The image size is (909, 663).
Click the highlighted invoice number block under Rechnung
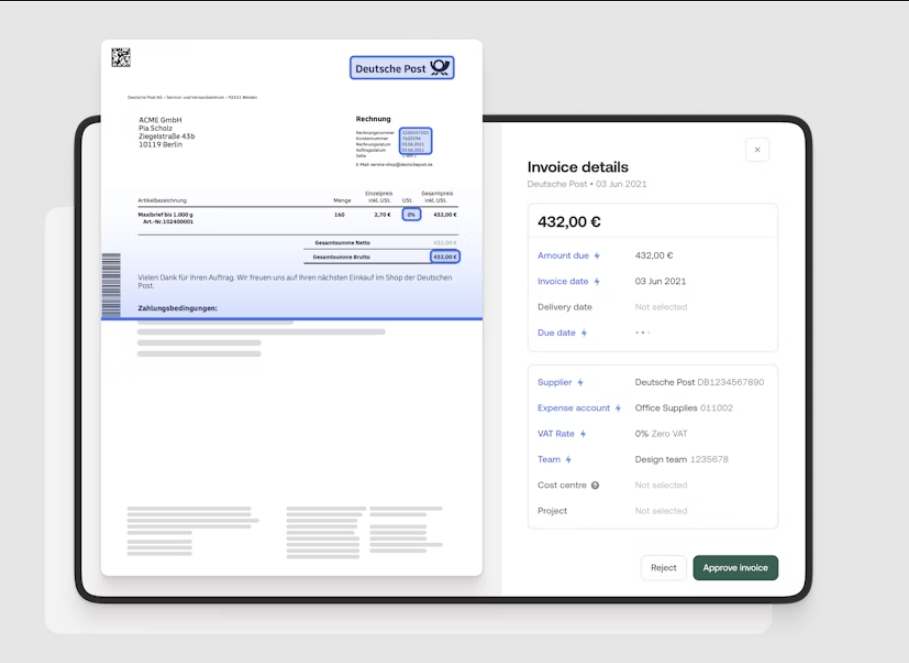[415, 141]
